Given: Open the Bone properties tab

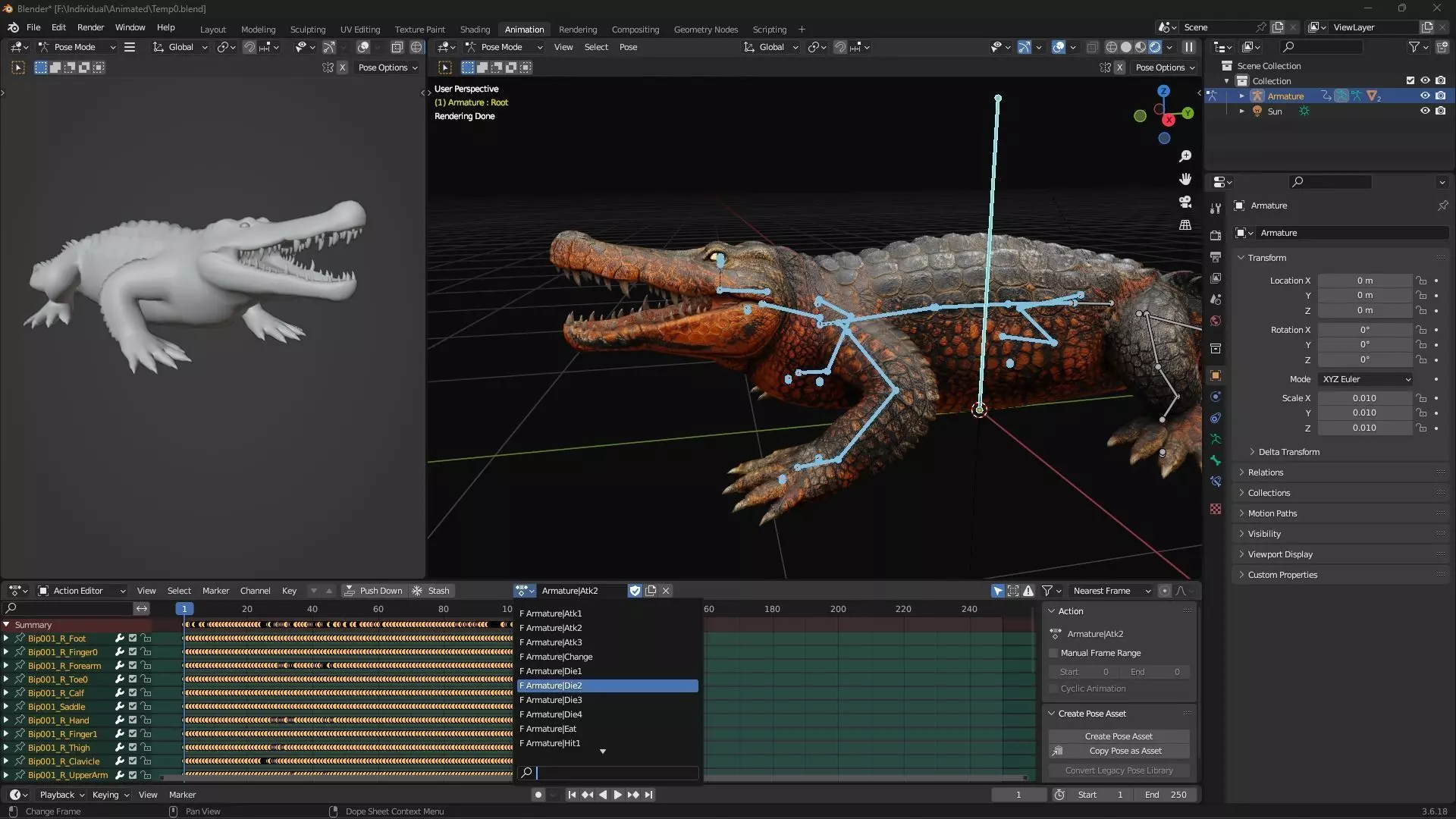Looking at the screenshot, I should click(x=1216, y=460).
